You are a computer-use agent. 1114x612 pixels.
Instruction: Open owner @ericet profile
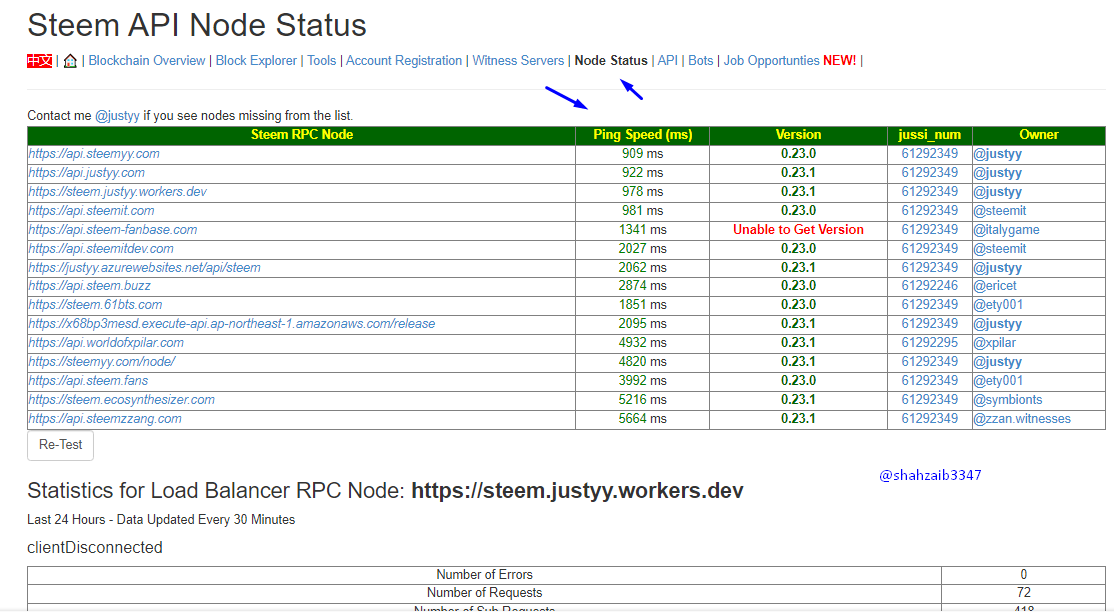[995, 286]
